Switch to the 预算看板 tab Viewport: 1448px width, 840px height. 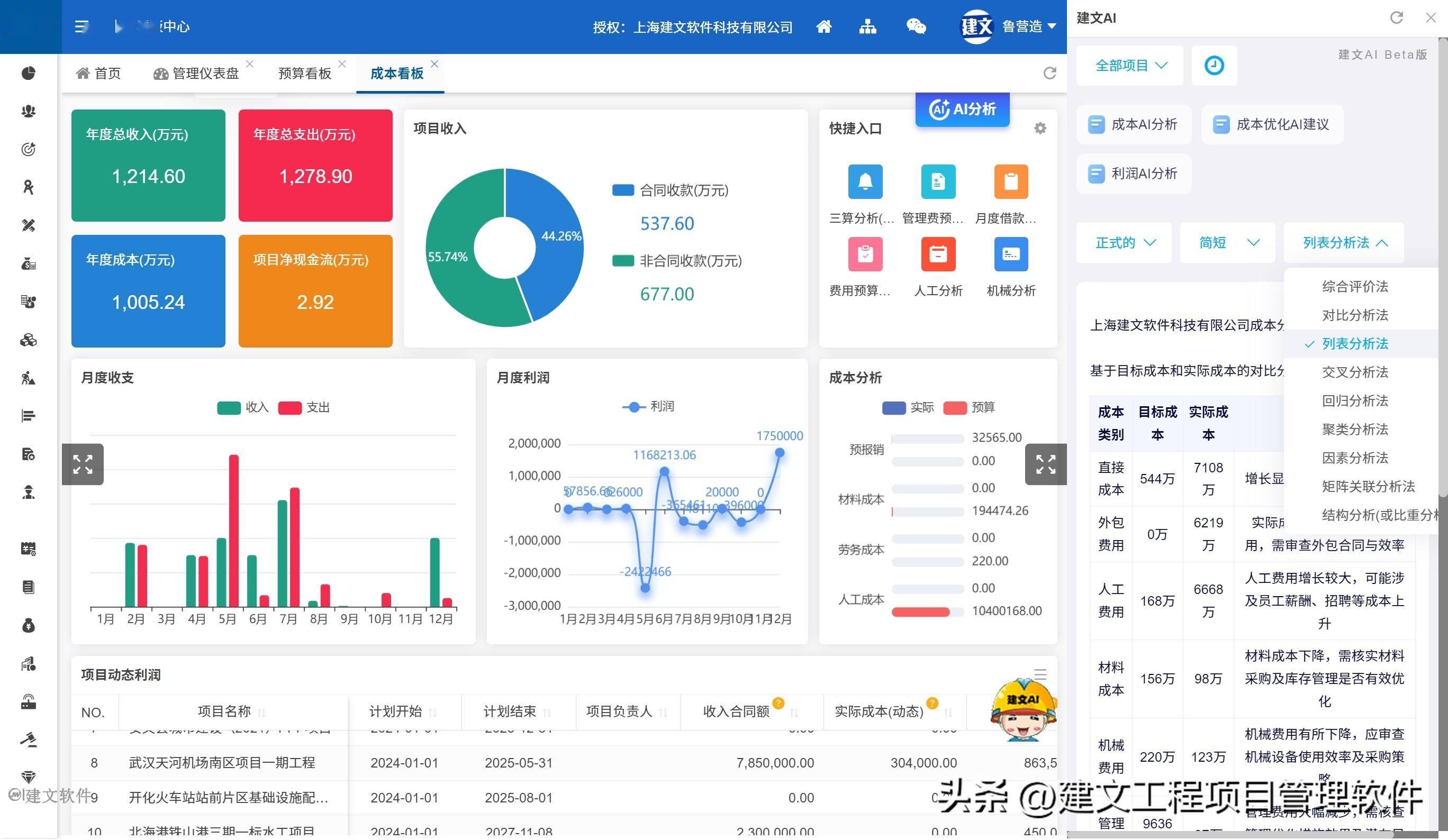(304, 74)
